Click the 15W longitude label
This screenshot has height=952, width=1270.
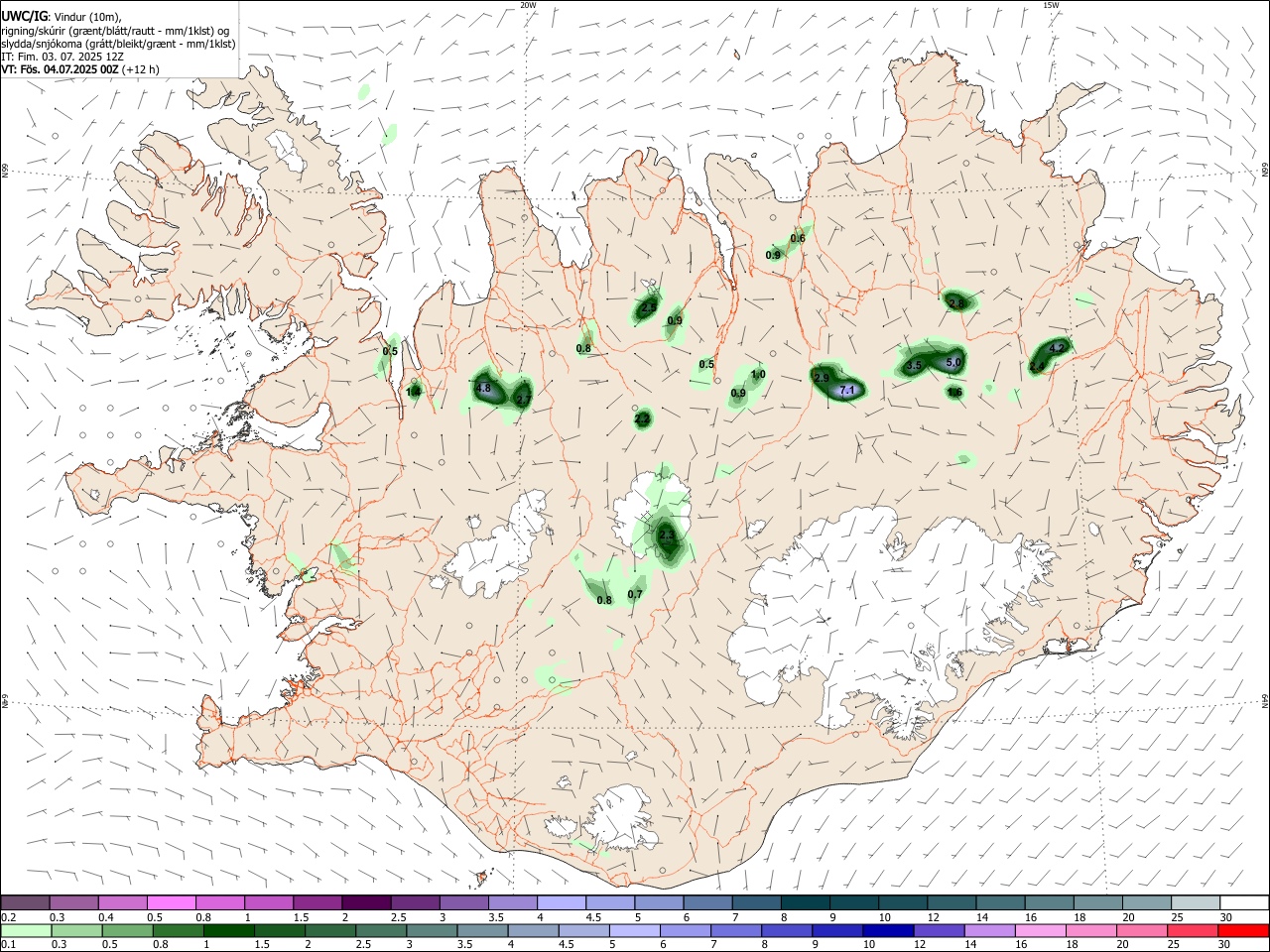coord(1051,5)
